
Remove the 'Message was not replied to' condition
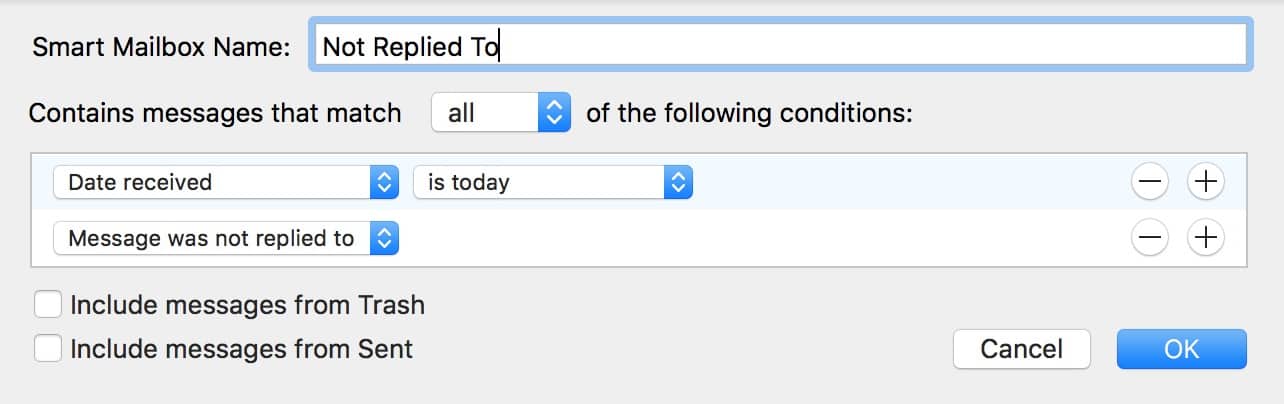(1150, 238)
